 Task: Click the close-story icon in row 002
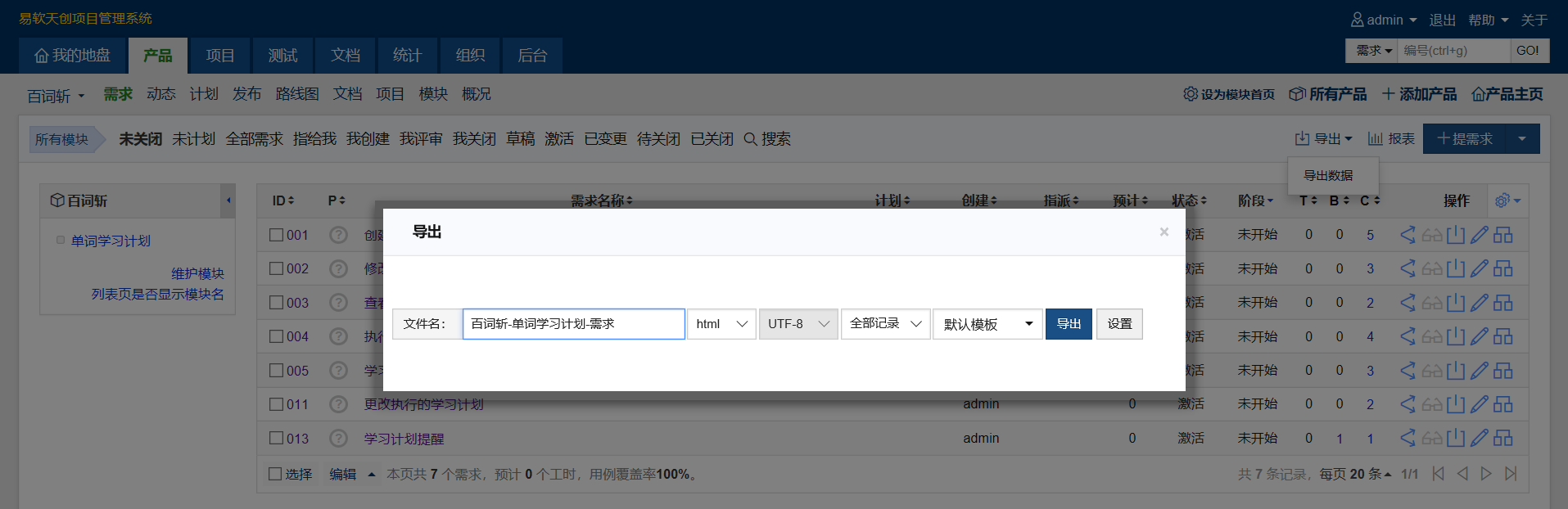[x=1455, y=268]
